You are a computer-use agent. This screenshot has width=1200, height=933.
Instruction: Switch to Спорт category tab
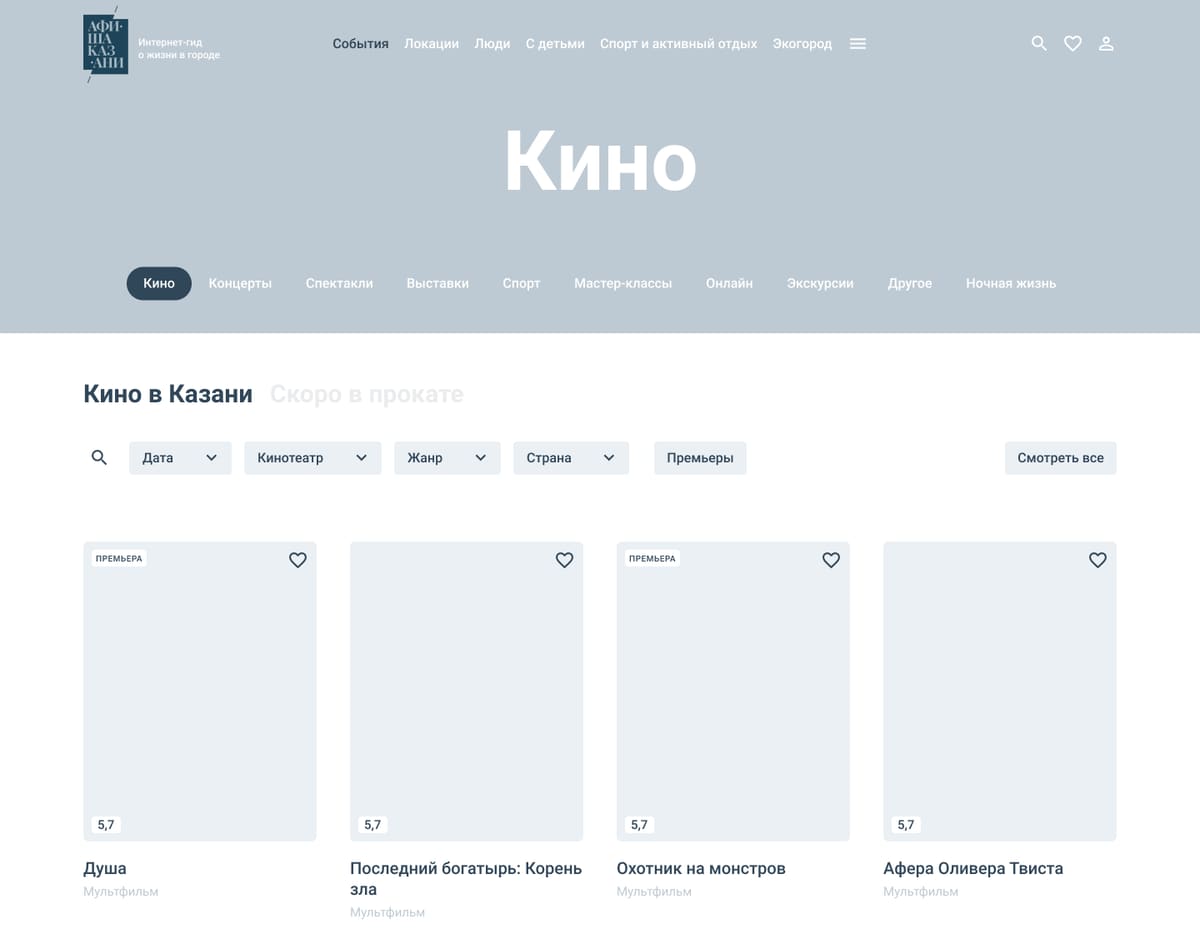(521, 283)
